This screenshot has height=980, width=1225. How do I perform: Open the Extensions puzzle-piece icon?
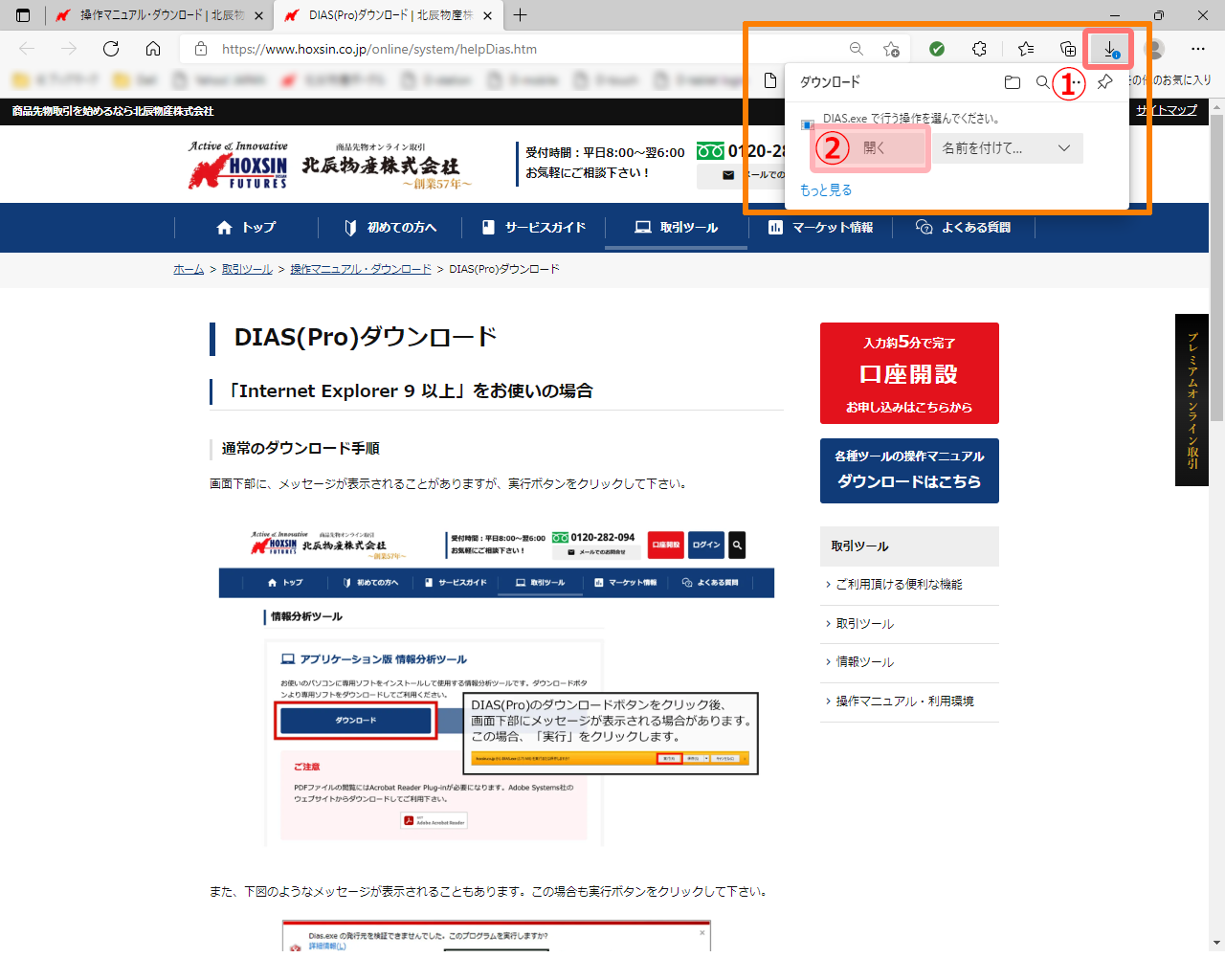[x=979, y=49]
